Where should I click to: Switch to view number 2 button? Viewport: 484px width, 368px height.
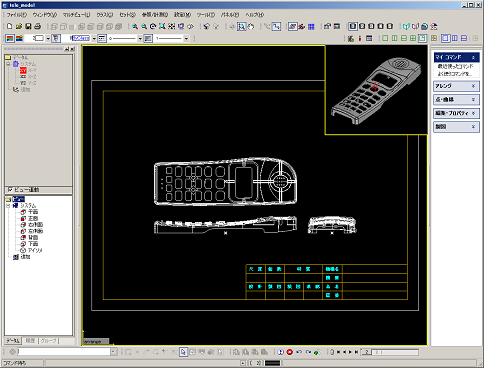pyautogui.click(x=362, y=26)
